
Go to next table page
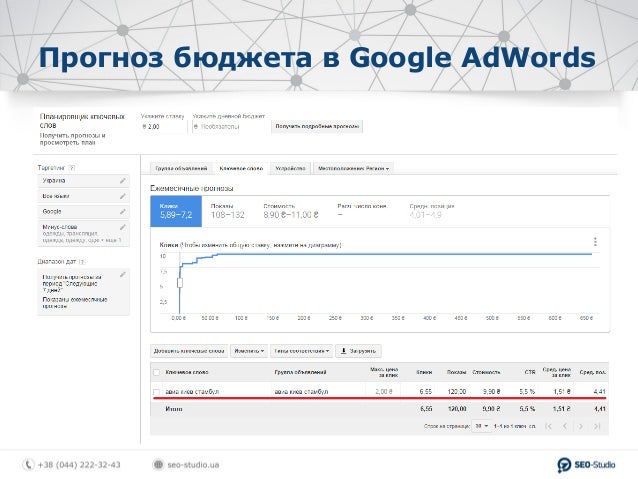[x=581, y=426]
